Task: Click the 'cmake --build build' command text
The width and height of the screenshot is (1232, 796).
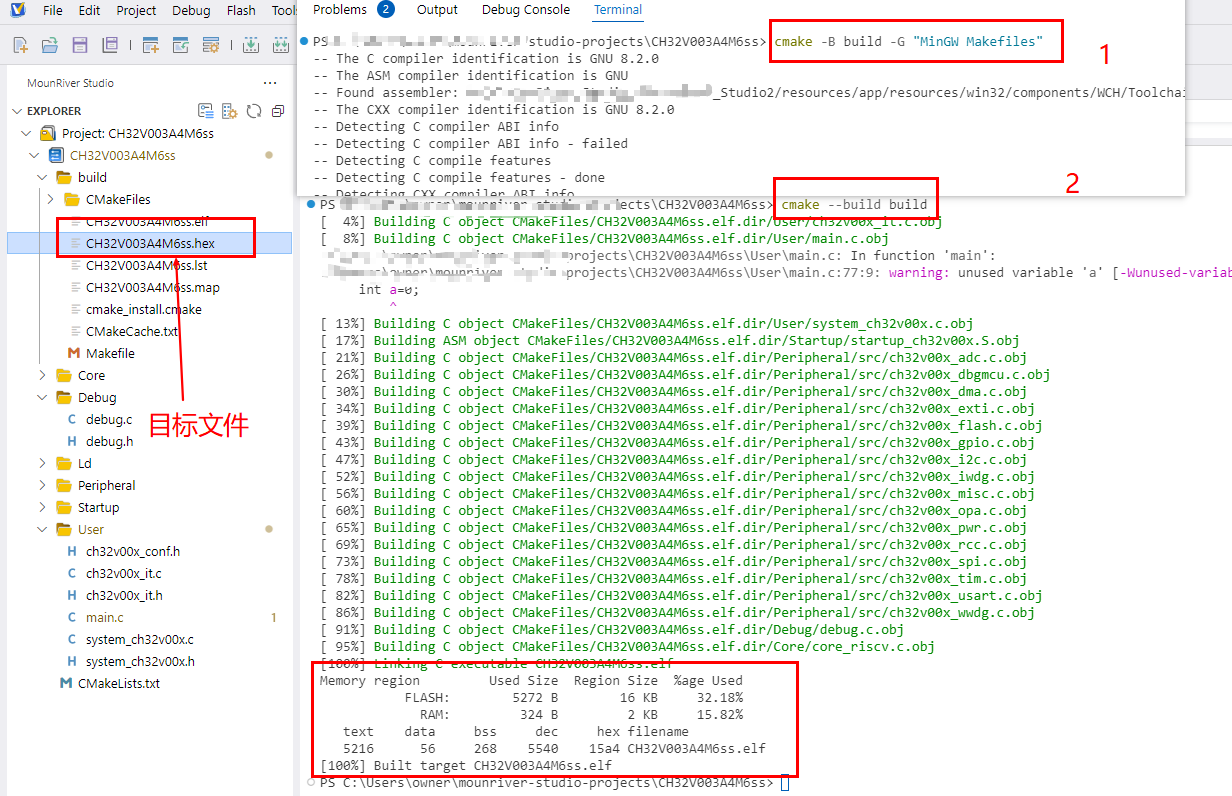Action: point(854,205)
